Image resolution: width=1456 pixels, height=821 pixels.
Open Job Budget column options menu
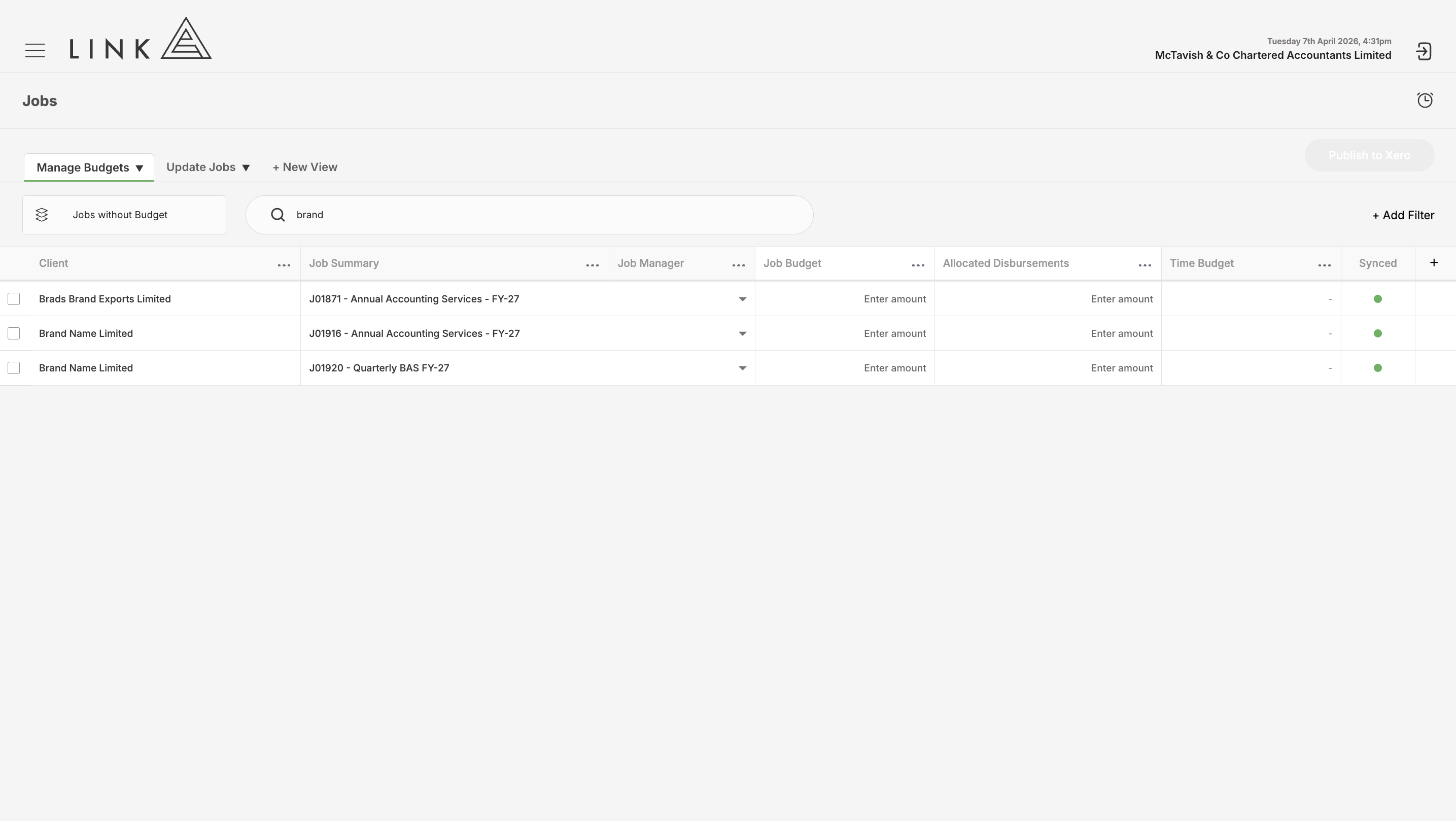918,265
